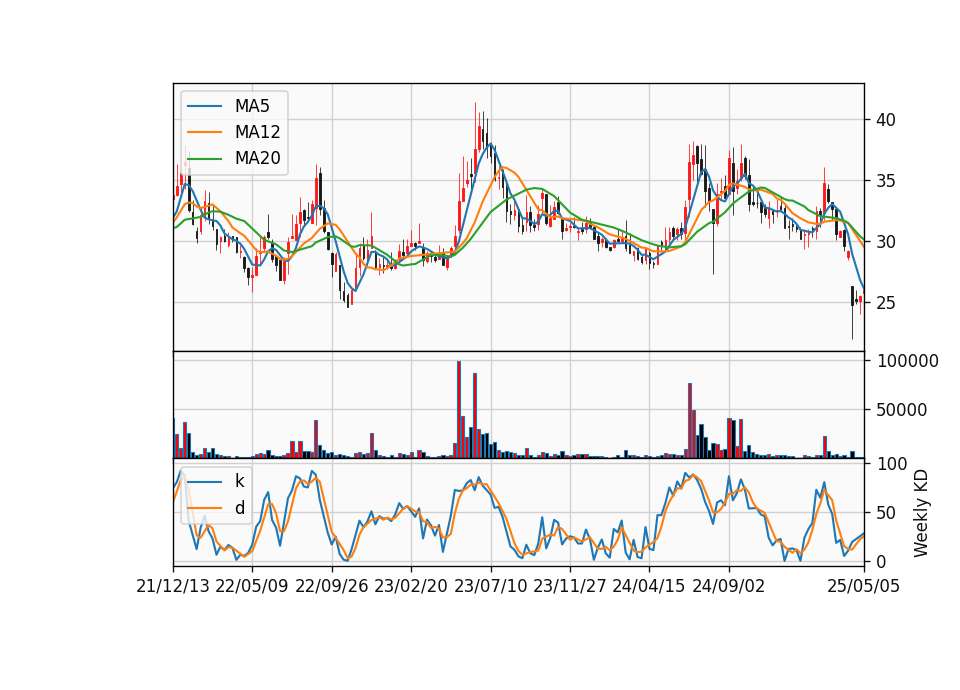Click the 24/04/15 date tick label

tap(649, 586)
